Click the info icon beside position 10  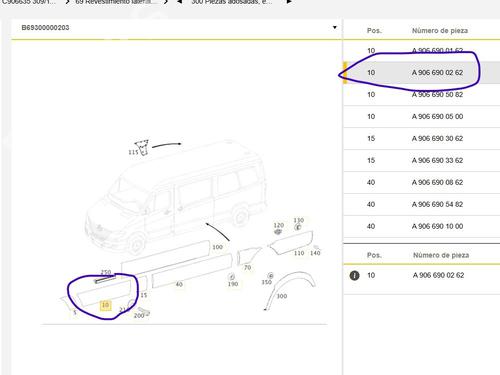[x=354, y=275]
